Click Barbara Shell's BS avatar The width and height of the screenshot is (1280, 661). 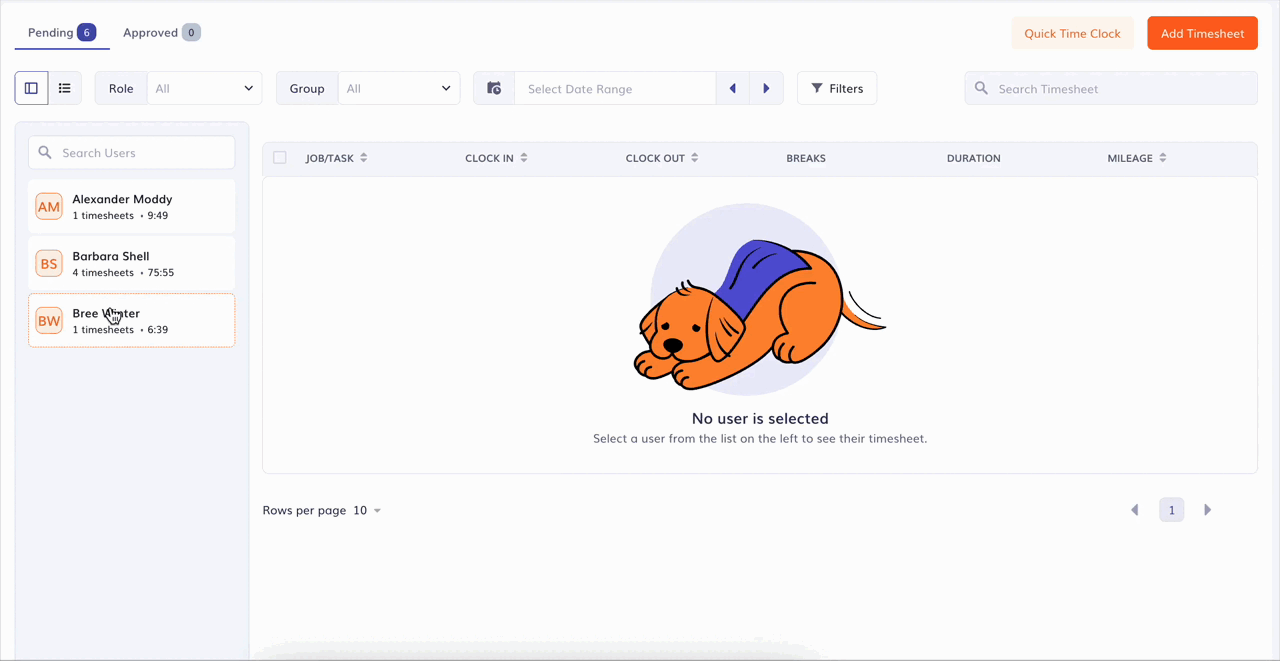49,263
